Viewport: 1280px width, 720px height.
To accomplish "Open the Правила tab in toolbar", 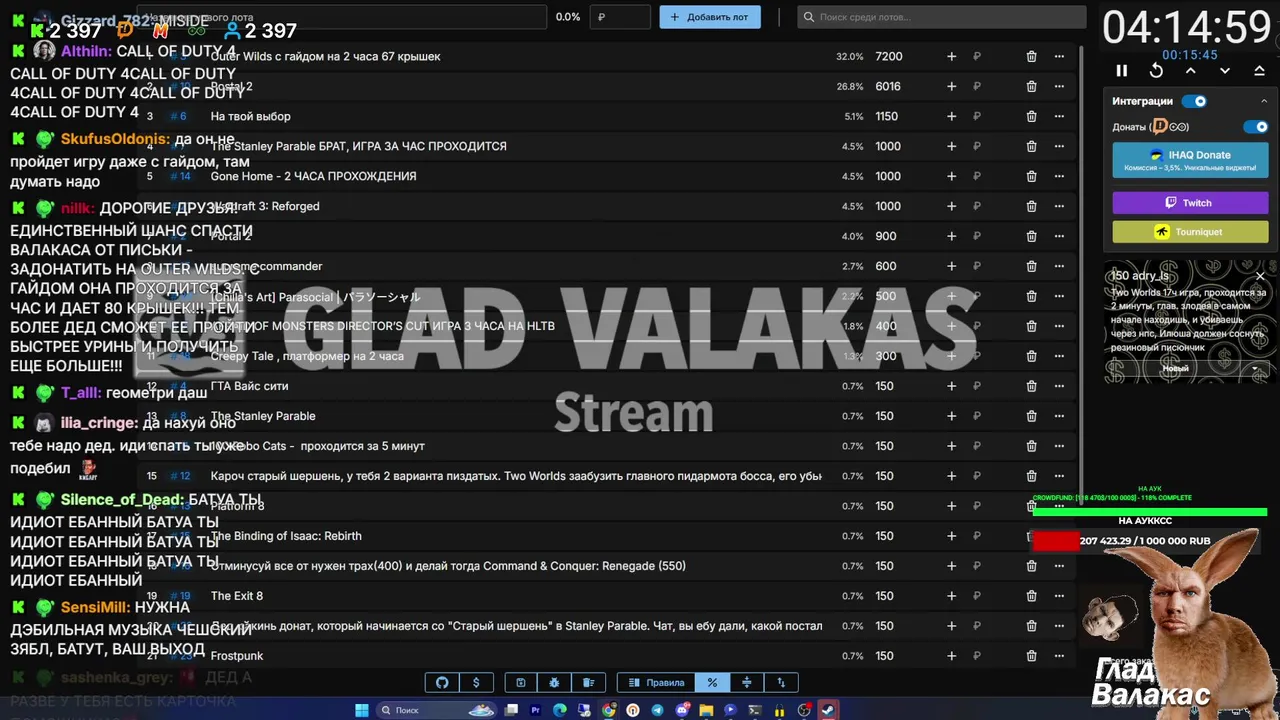I will point(656,683).
